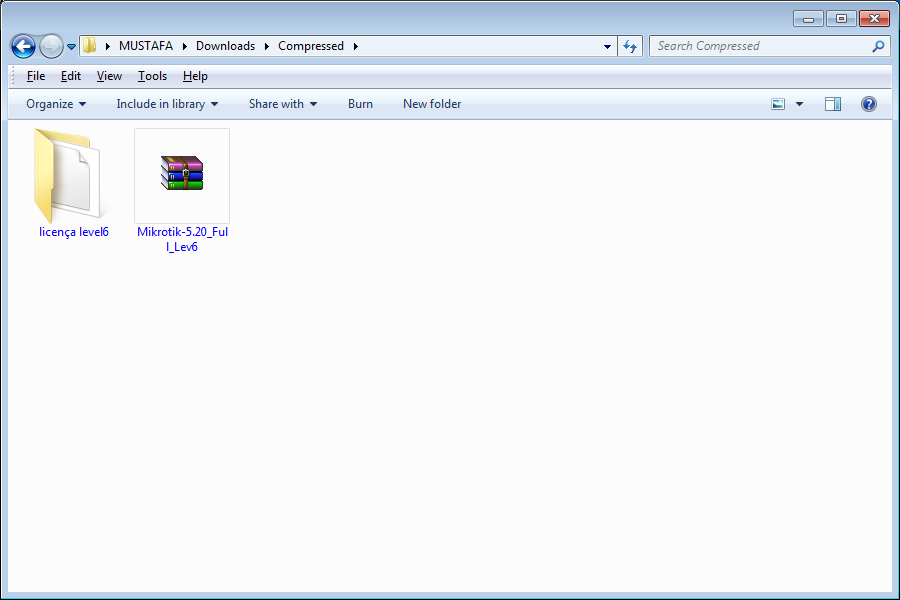Open the address bar history dropdown

(607, 47)
